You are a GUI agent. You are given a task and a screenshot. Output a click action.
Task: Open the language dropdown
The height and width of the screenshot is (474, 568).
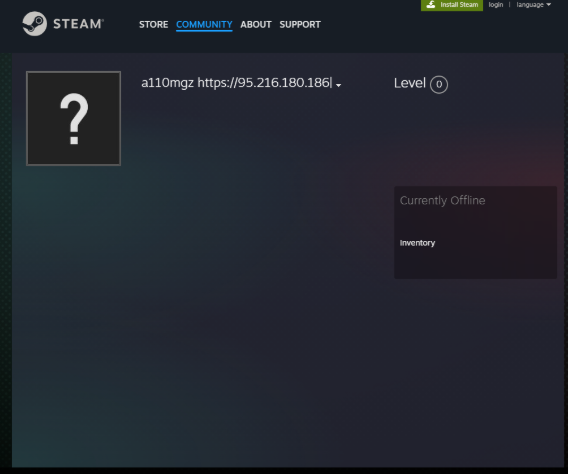(534, 5)
